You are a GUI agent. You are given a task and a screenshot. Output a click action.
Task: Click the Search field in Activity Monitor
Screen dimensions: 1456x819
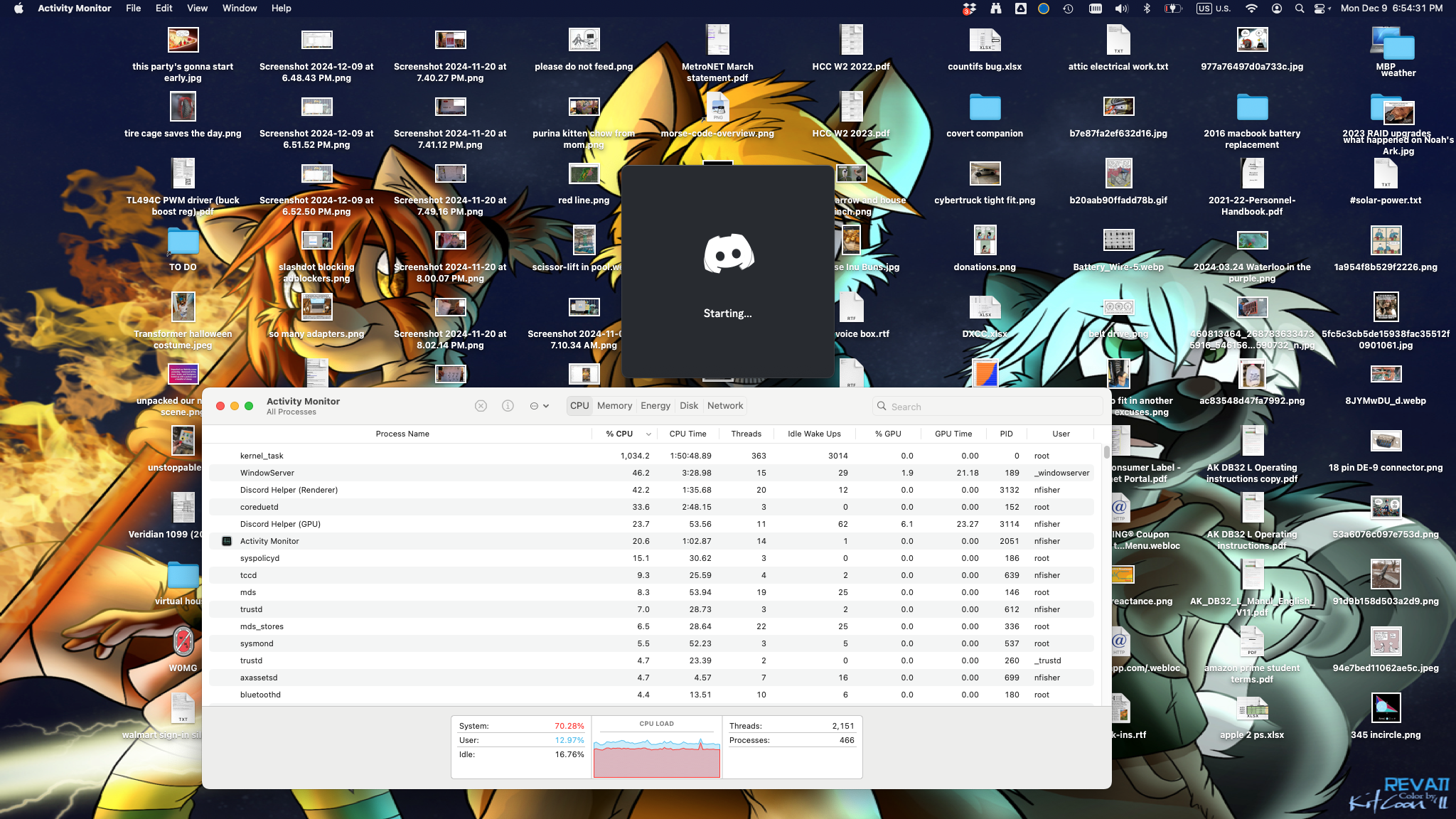tap(988, 407)
